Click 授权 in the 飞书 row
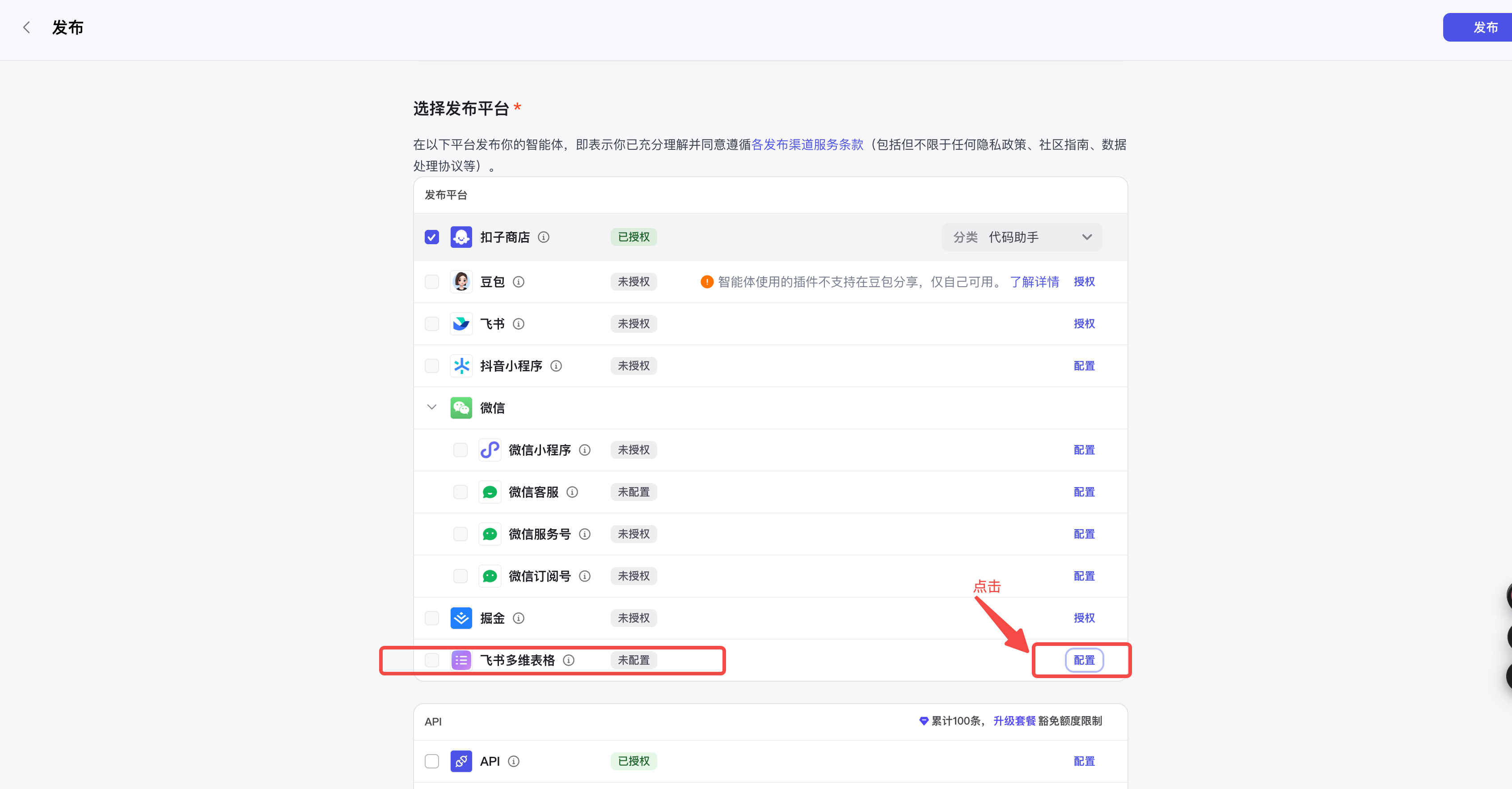 pos(1084,324)
